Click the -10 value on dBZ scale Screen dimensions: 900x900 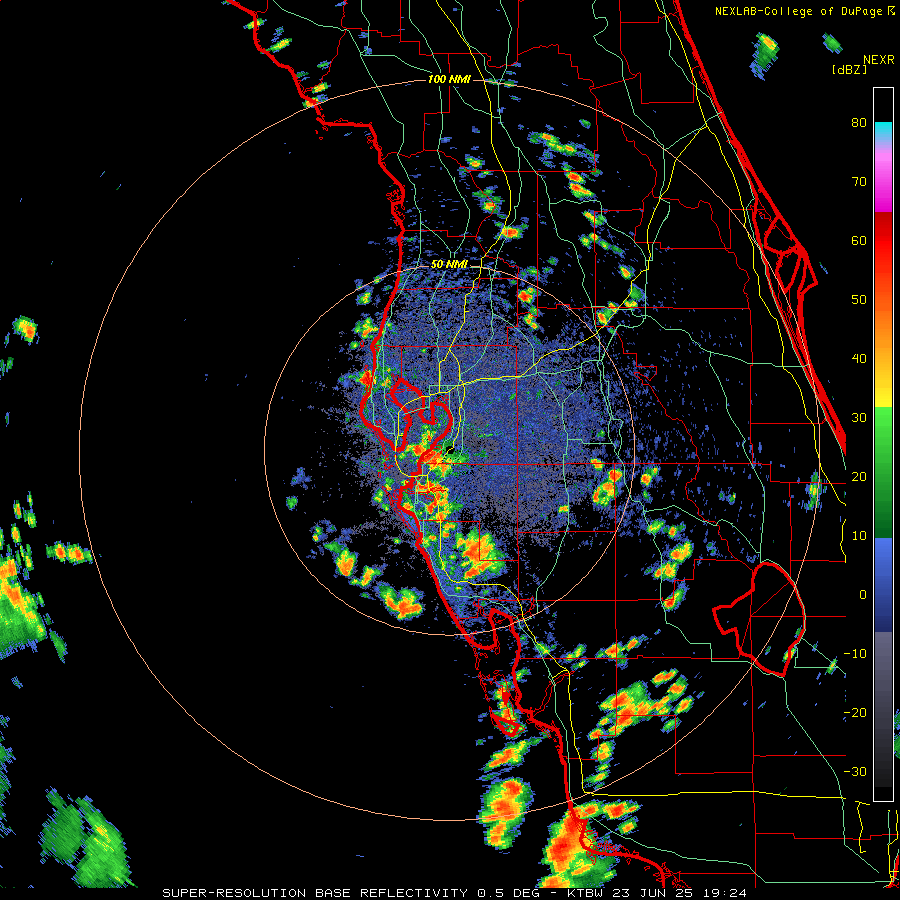855,654
